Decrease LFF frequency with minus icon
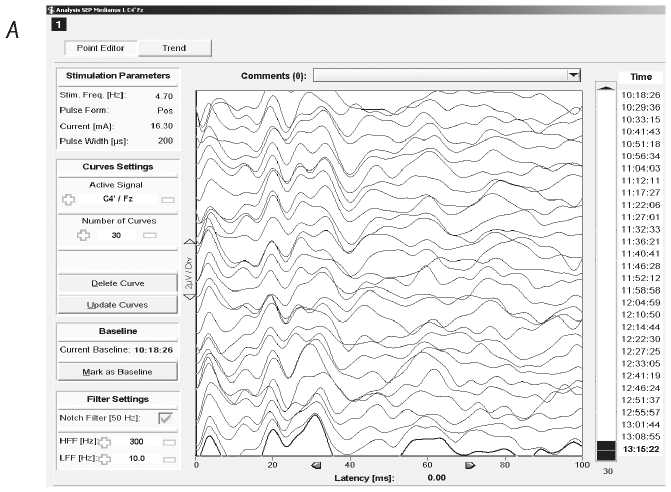This screenshot has width=671, height=492. tap(169, 459)
